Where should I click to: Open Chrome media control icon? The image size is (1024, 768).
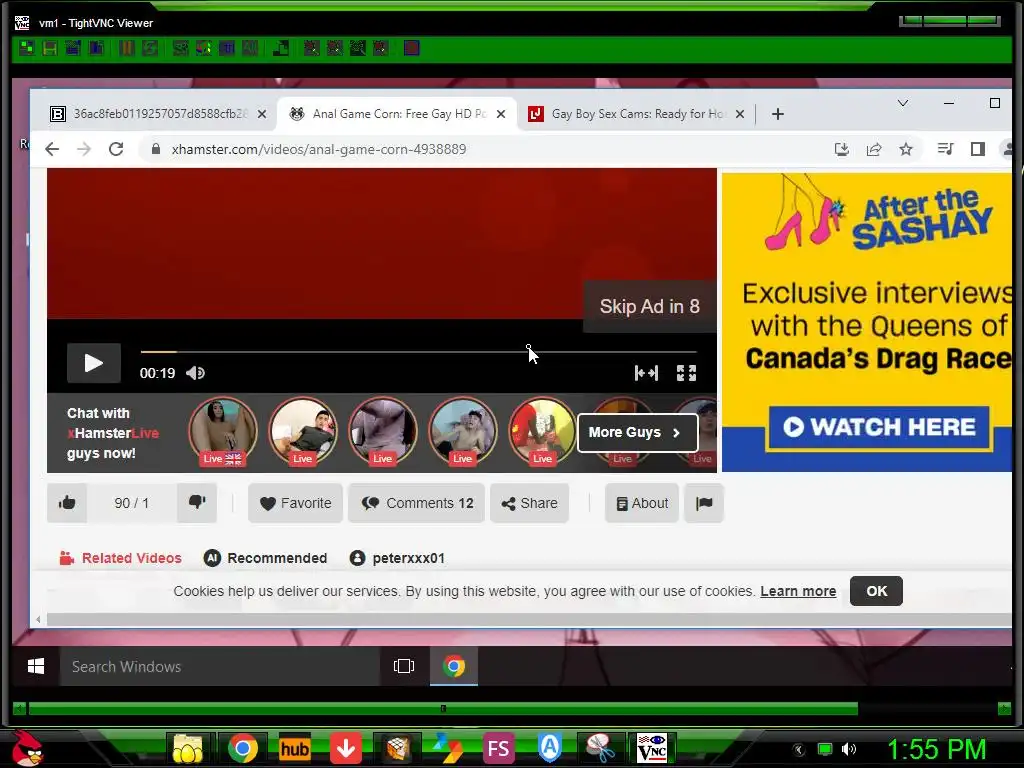coord(945,149)
